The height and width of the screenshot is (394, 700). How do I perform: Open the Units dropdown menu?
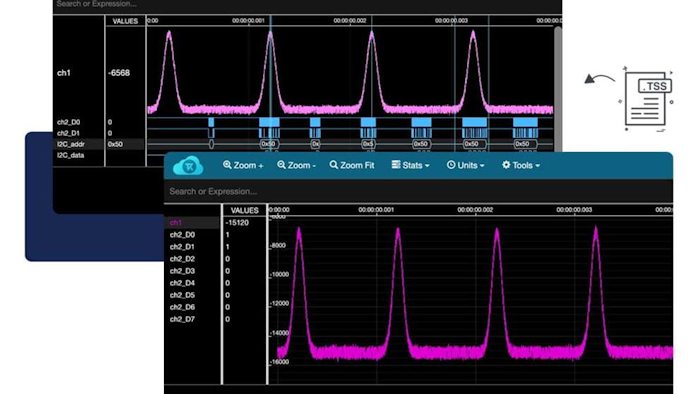[465, 165]
